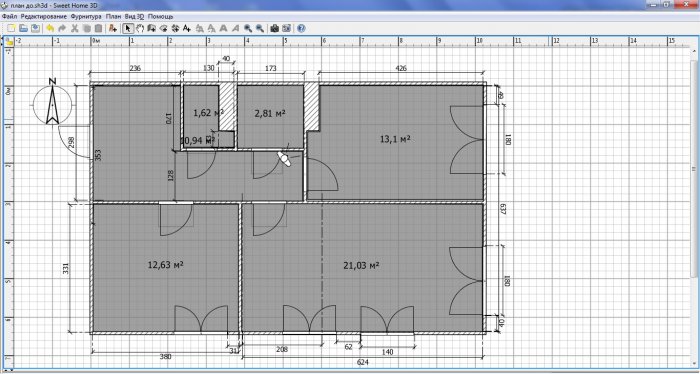Save the home with disk icon

36,28
